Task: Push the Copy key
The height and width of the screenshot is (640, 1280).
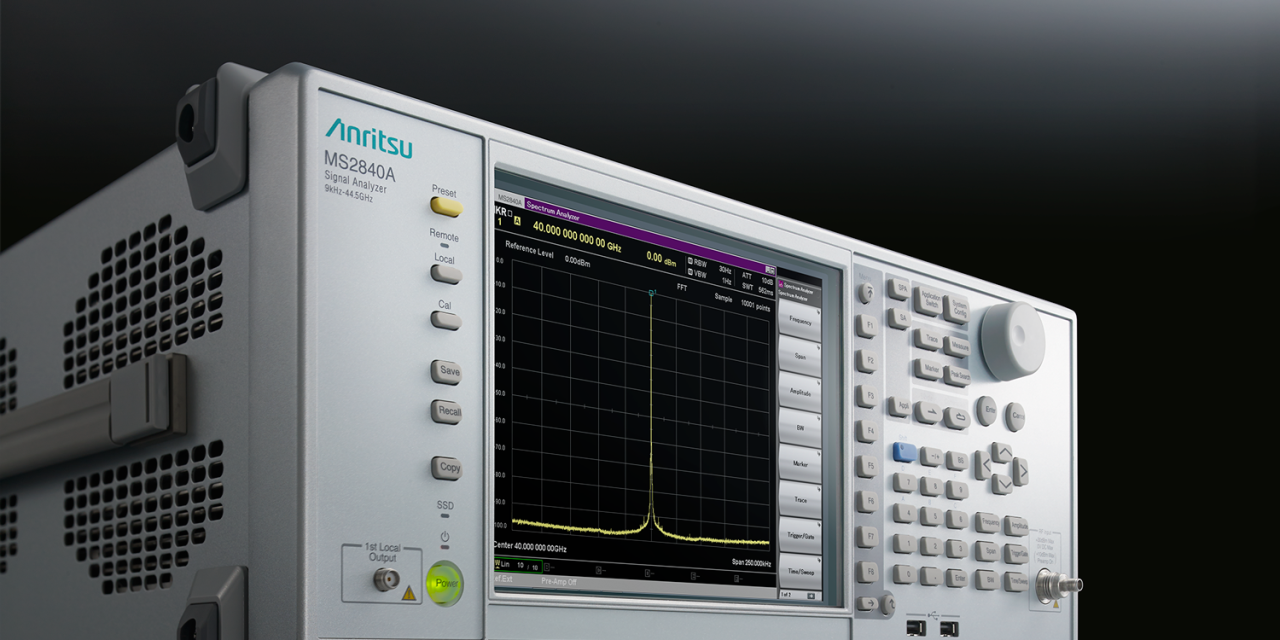Action: tap(446, 467)
